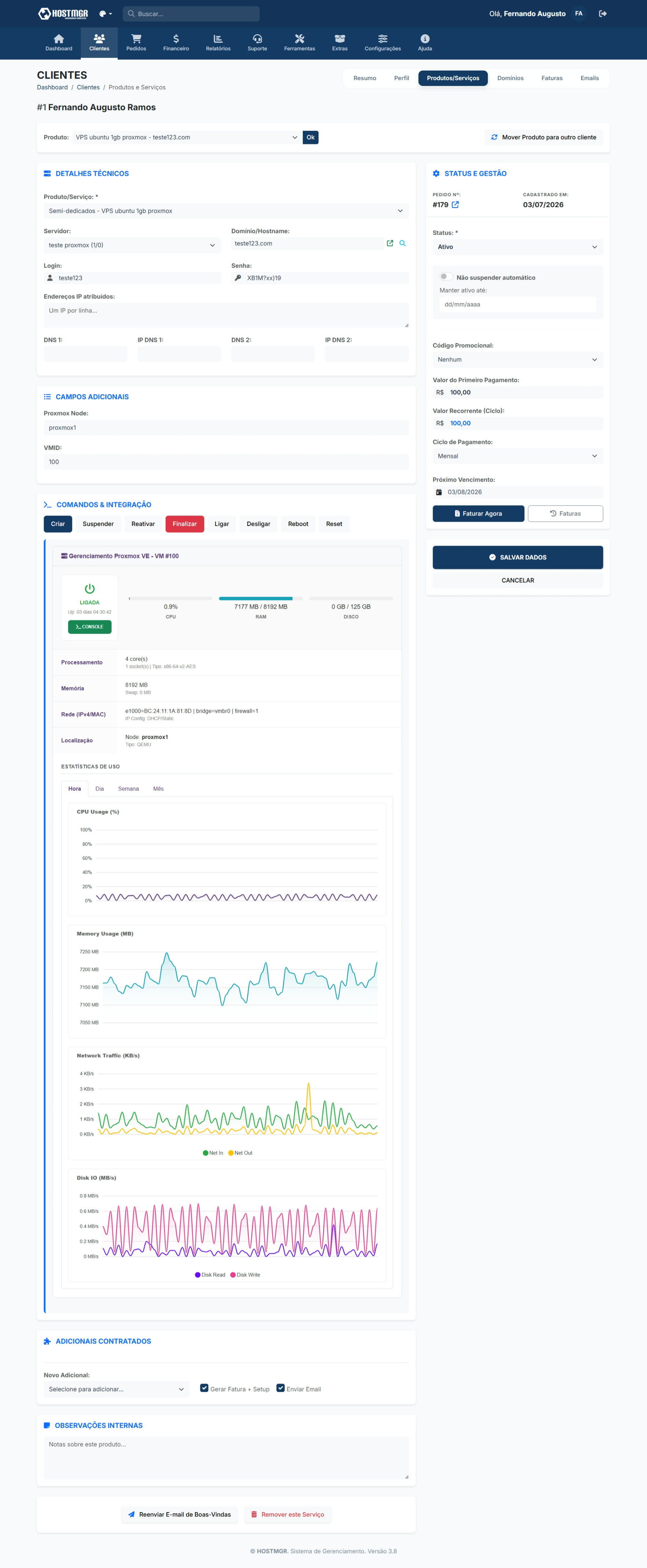Click the HOSTMGR logo

(x=63, y=13)
